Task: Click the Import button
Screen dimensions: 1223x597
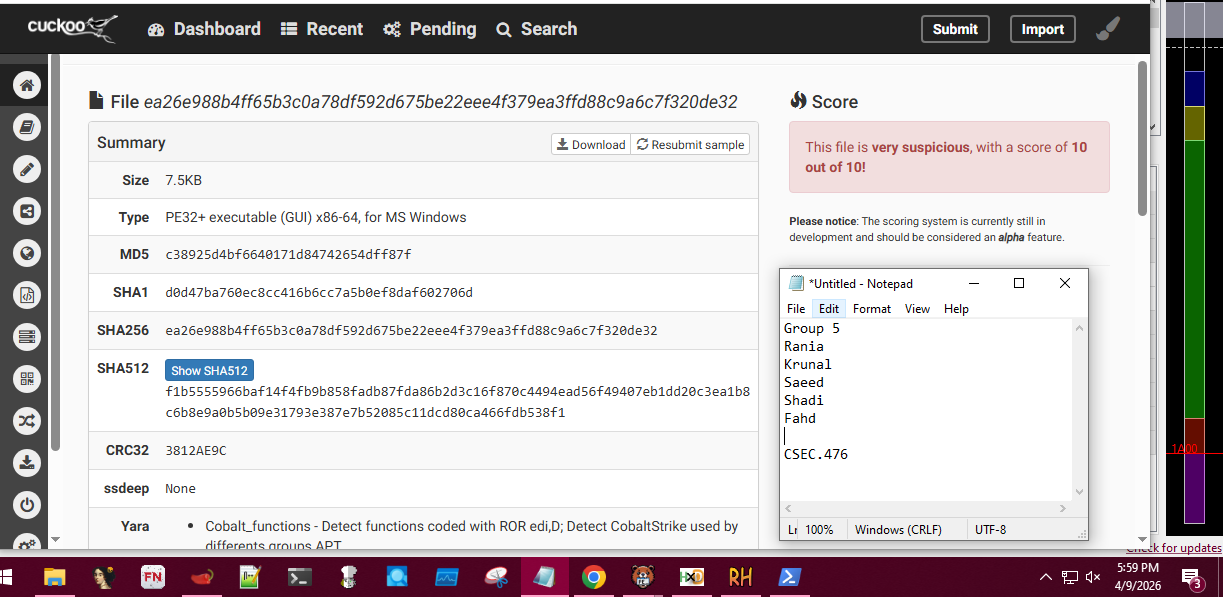Action: (1042, 29)
